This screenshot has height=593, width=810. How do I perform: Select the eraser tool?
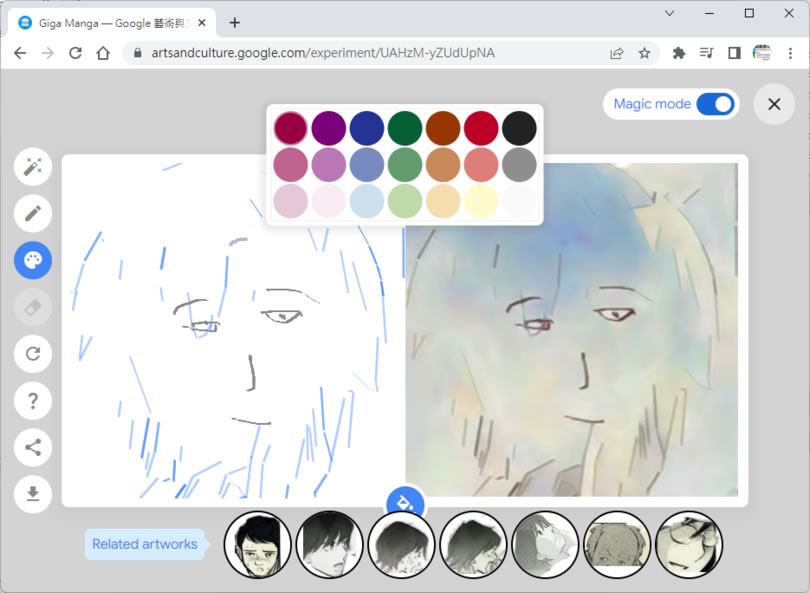point(33,307)
